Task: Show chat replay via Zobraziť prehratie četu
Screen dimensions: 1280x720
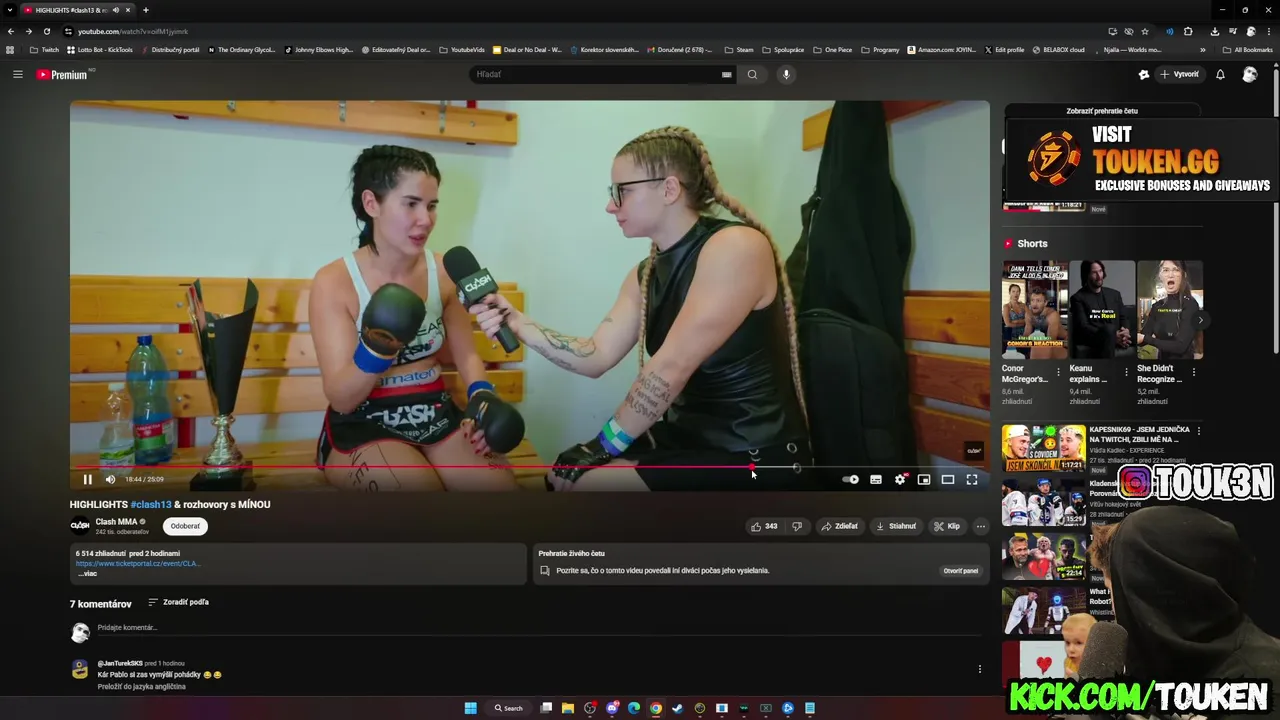Action: pos(1102,111)
